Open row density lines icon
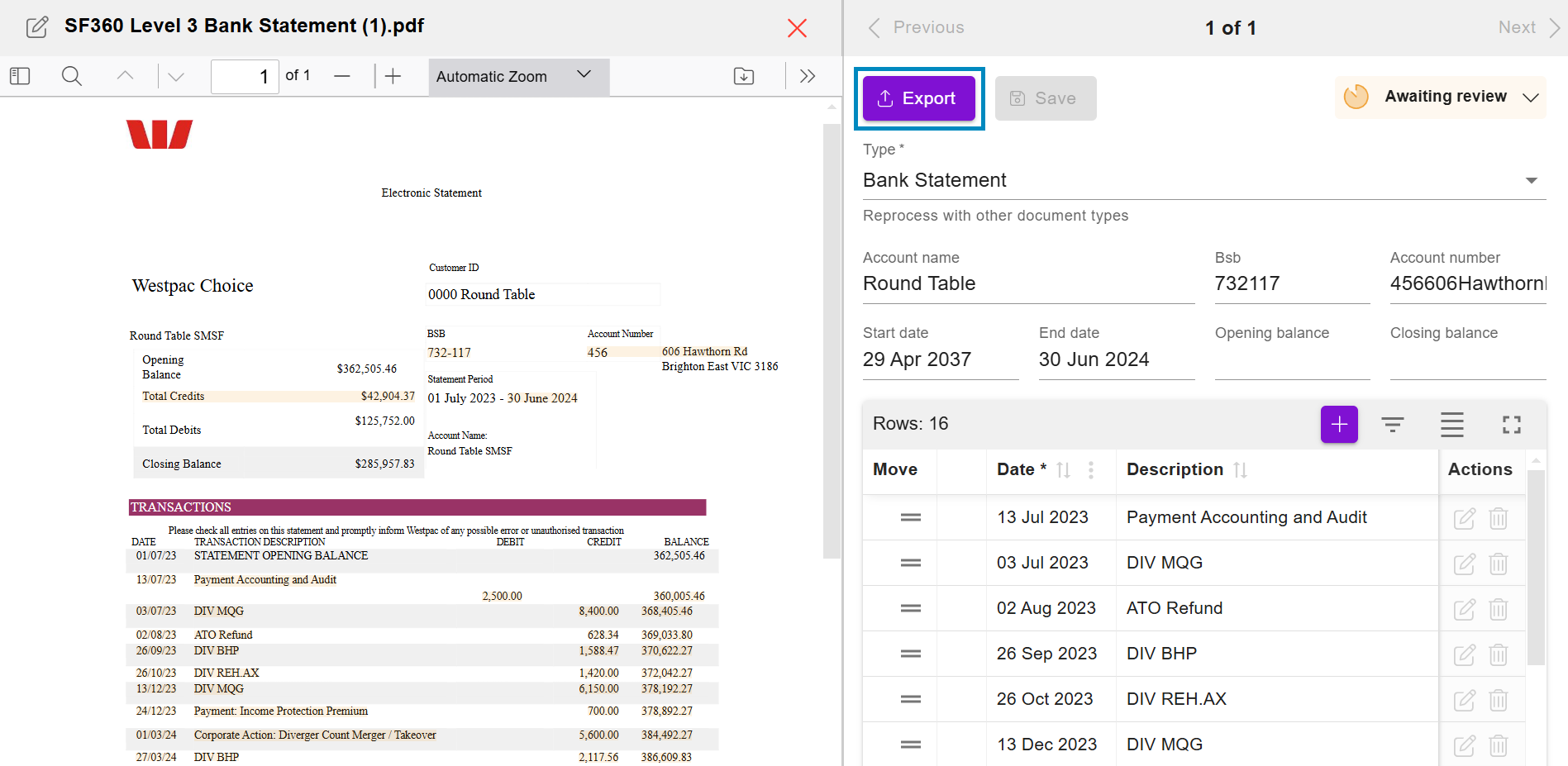This screenshot has width=1568, height=766. tap(1452, 425)
